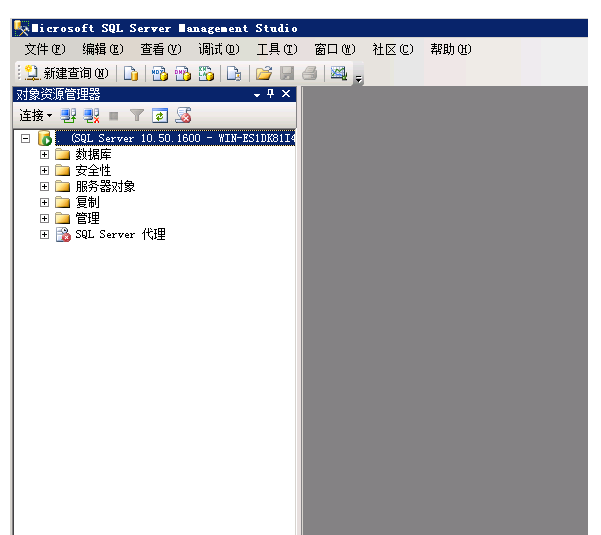Open the 编辑(E) menu
The width and height of the screenshot is (601, 535).
pyautogui.click(x=103, y=49)
